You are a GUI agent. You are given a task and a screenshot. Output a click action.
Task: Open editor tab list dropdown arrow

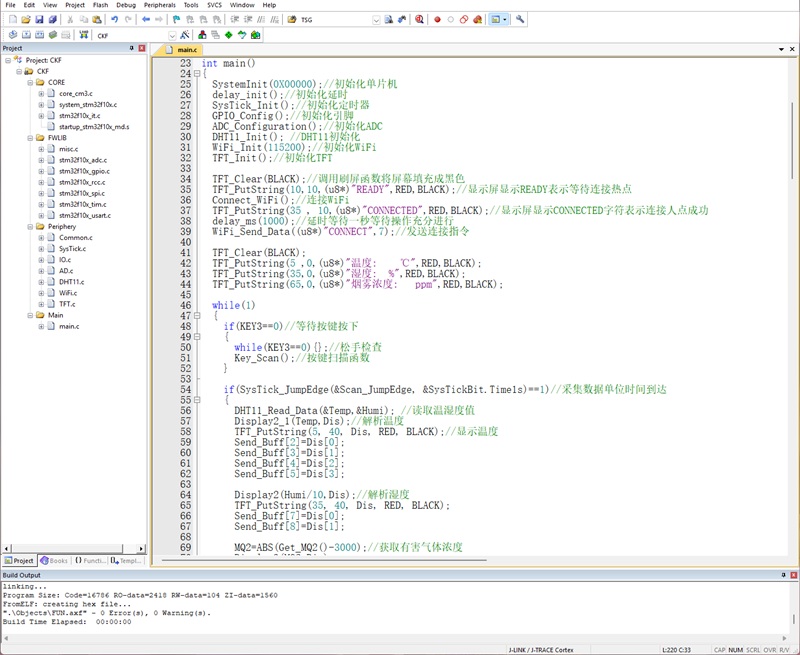tap(781, 49)
